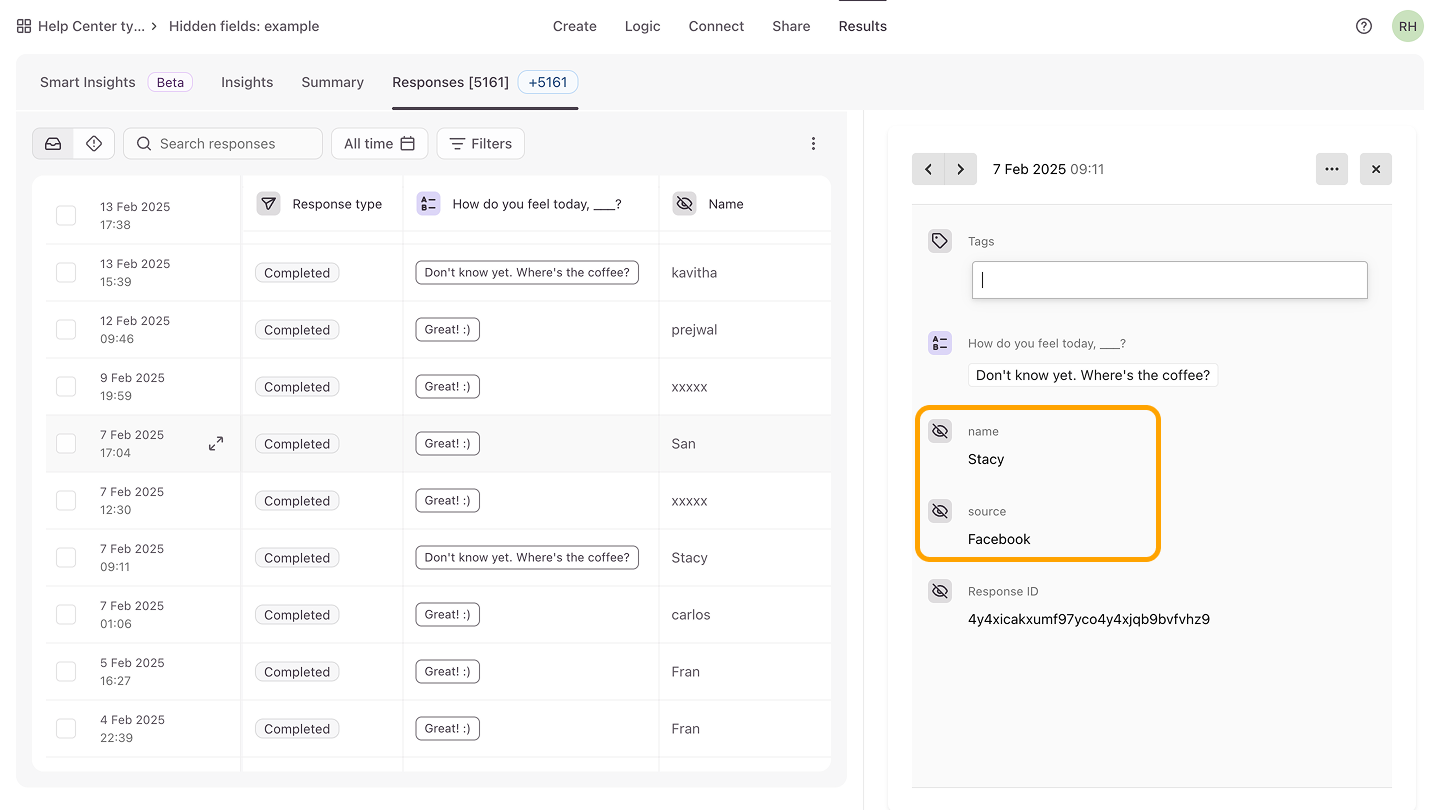Go to next response with right arrow
The width and height of the screenshot is (1440, 810).
[x=961, y=169]
